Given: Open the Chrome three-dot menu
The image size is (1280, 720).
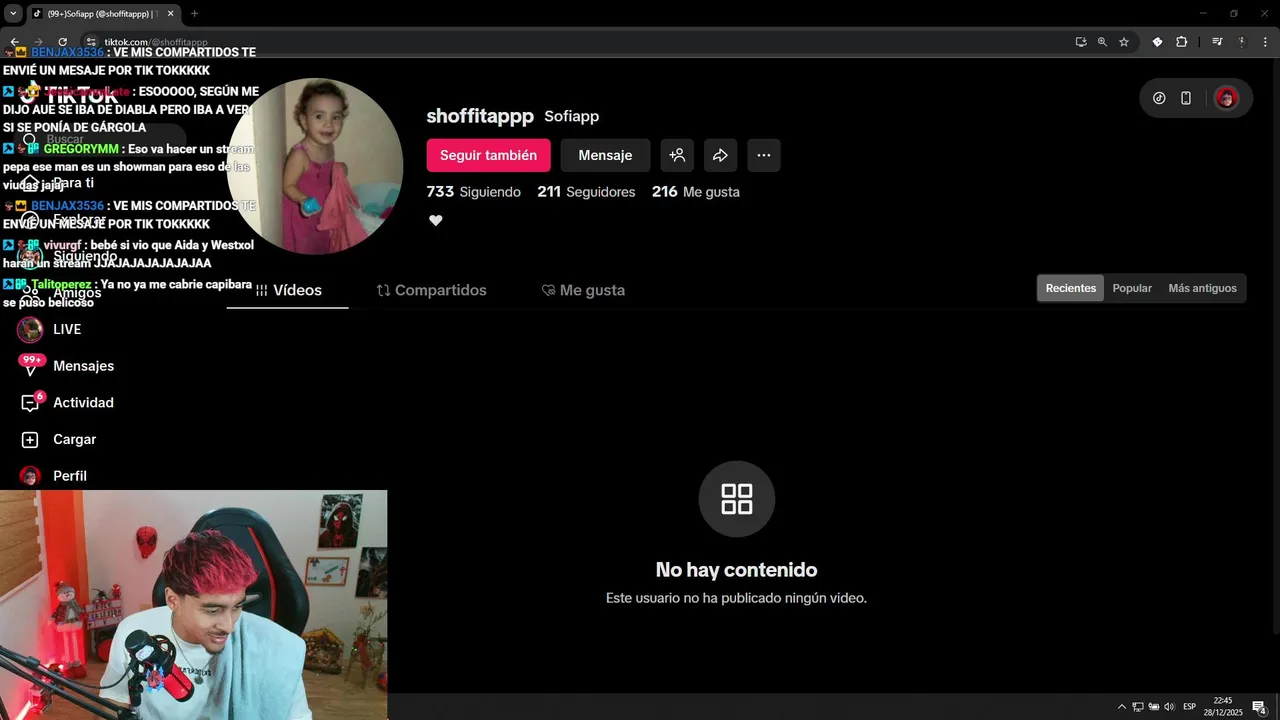Looking at the screenshot, I should 1265,42.
